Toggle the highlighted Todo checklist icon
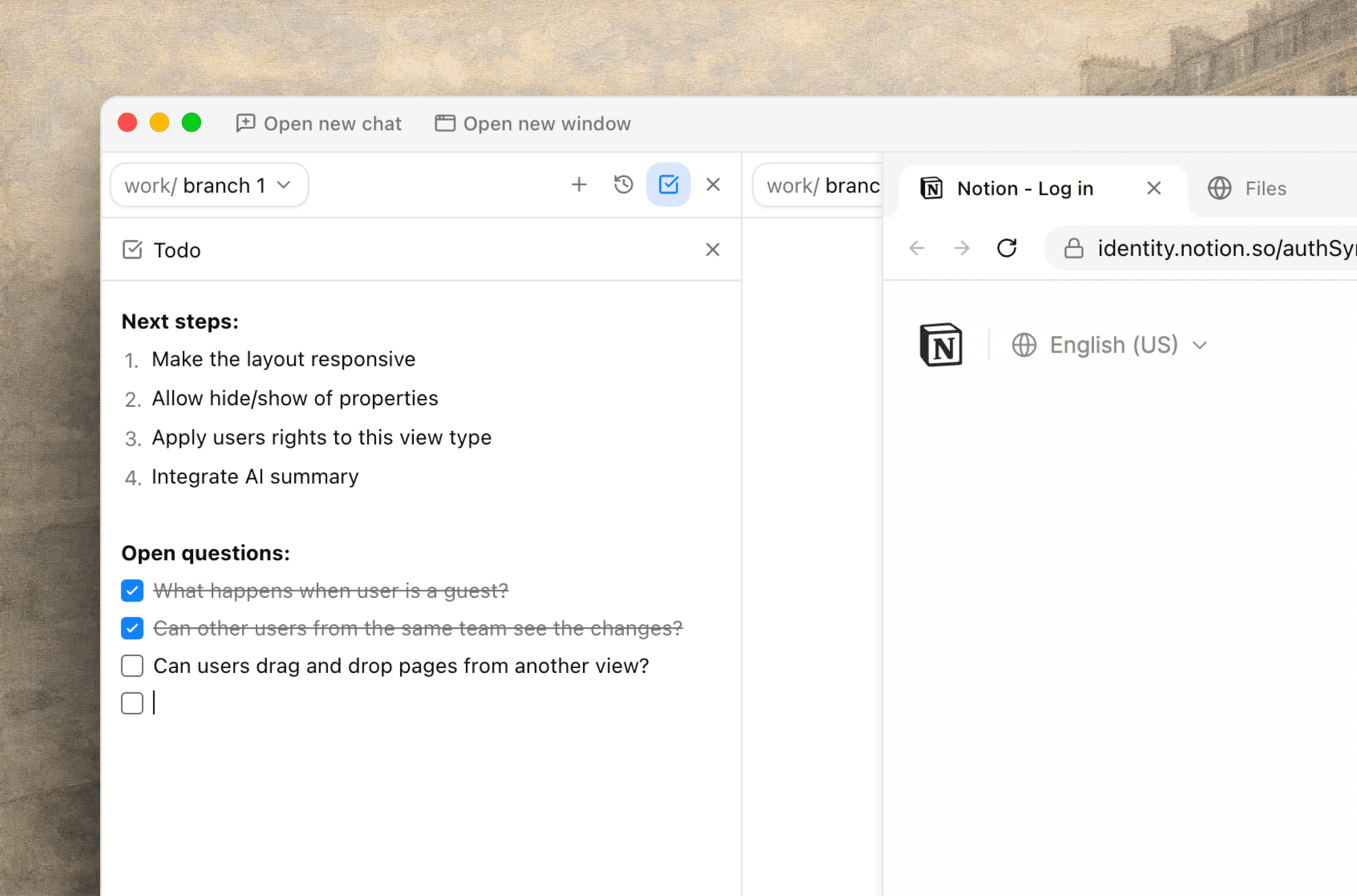This screenshot has width=1357, height=896. click(x=668, y=185)
